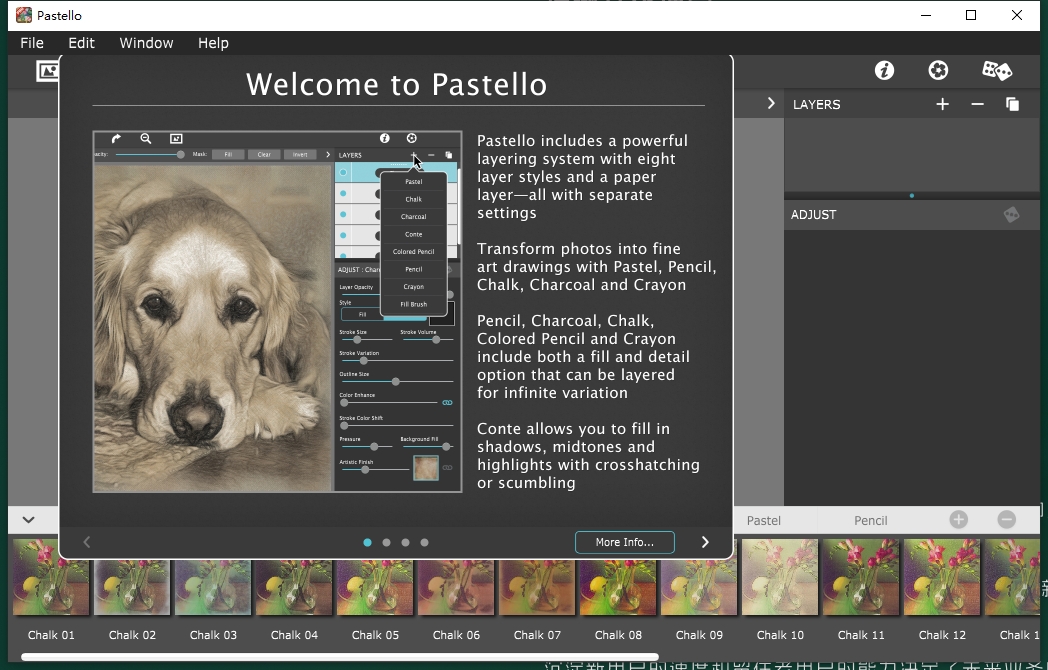Click the LAYERS panel header
Screen dimensions: 1048x670
pyautogui.click(x=912, y=104)
